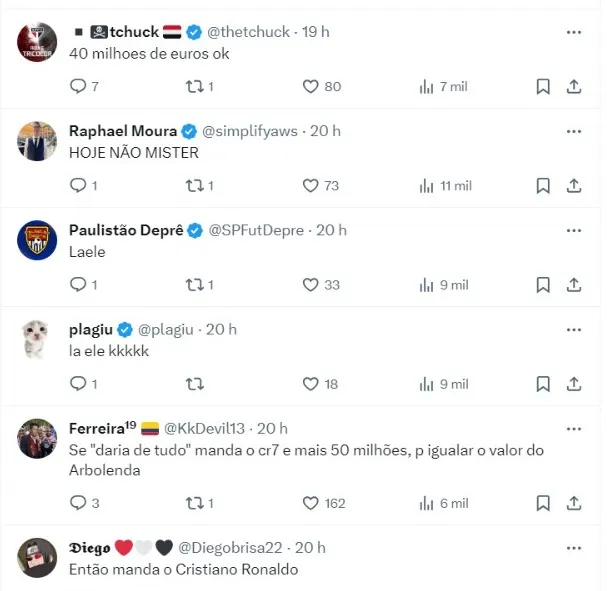The height and width of the screenshot is (591, 607).
Task: Open more options for Raphael Moura's tweet
Action: click(573, 131)
